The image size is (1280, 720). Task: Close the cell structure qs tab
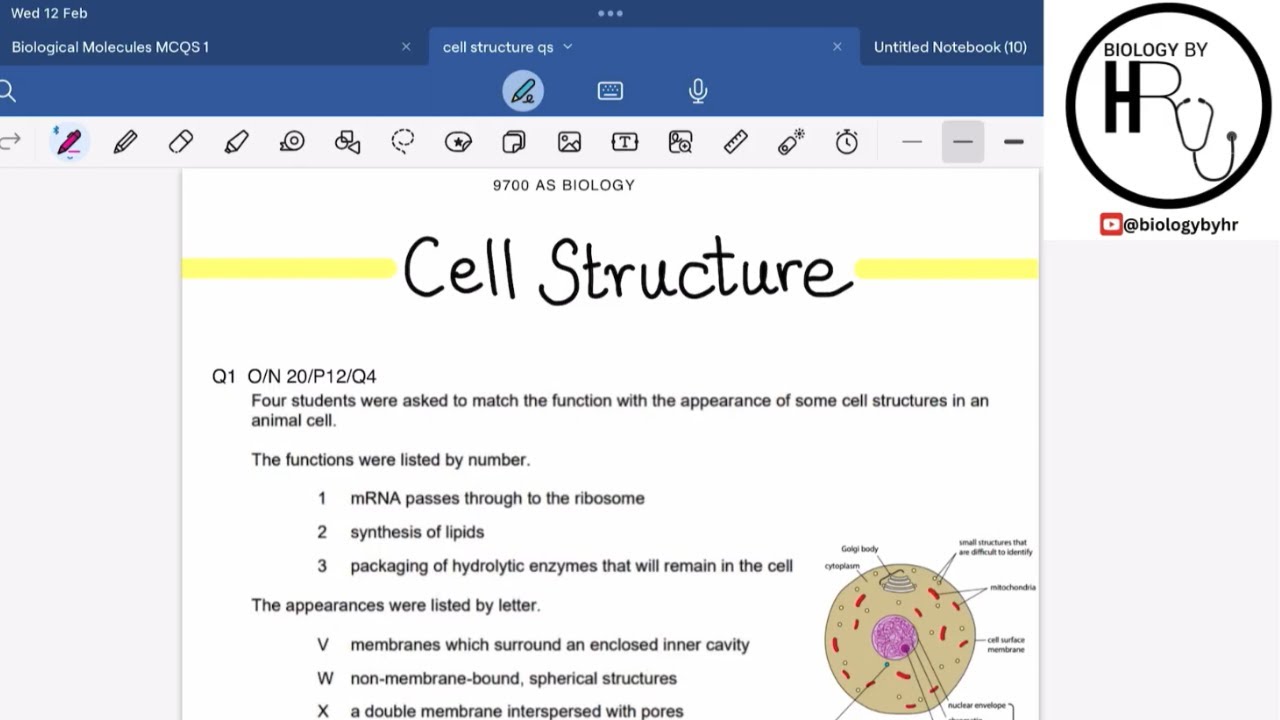pyautogui.click(x=837, y=47)
